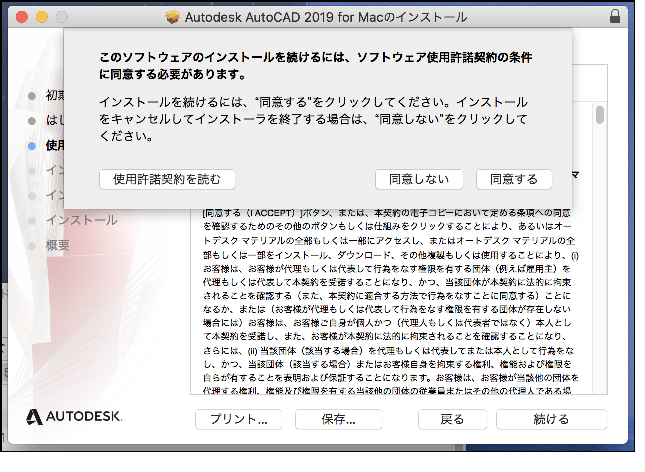Click the 同意しない disagree button
This screenshot has width=645, height=472.
click(419, 179)
